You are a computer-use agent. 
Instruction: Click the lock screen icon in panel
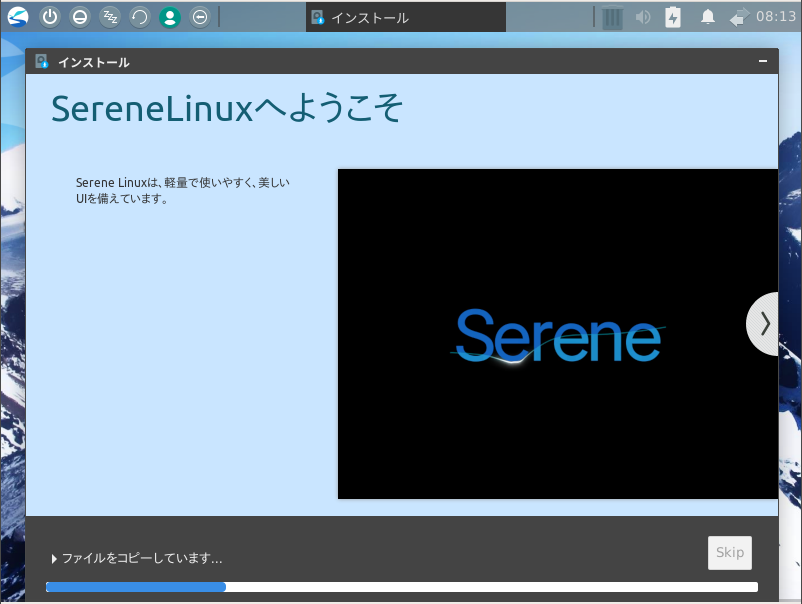coord(80,17)
